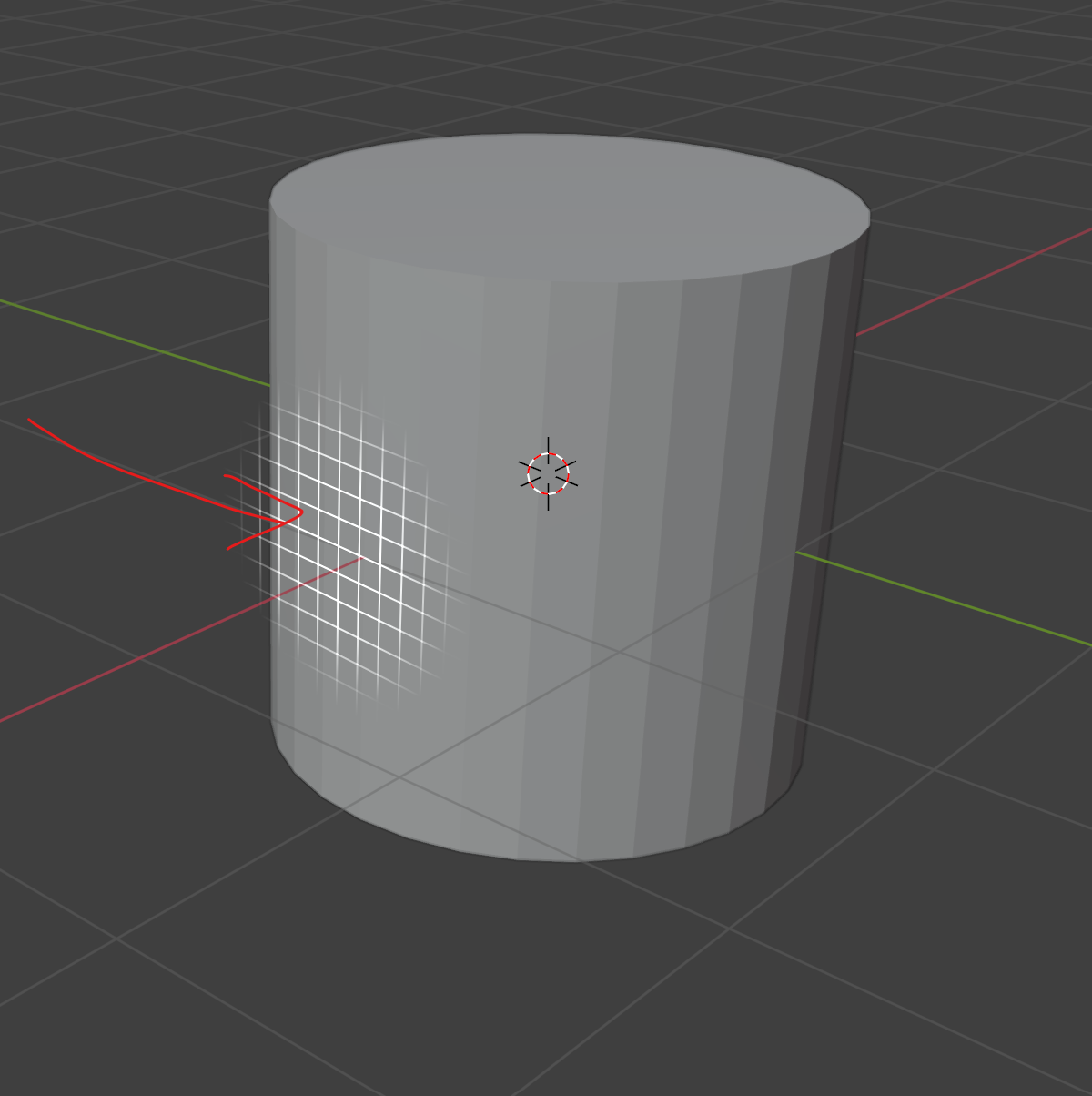Select the flat top cap of the cylinder
The height and width of the screenshot is (1096, 1092).
click(x=570, y=208)
